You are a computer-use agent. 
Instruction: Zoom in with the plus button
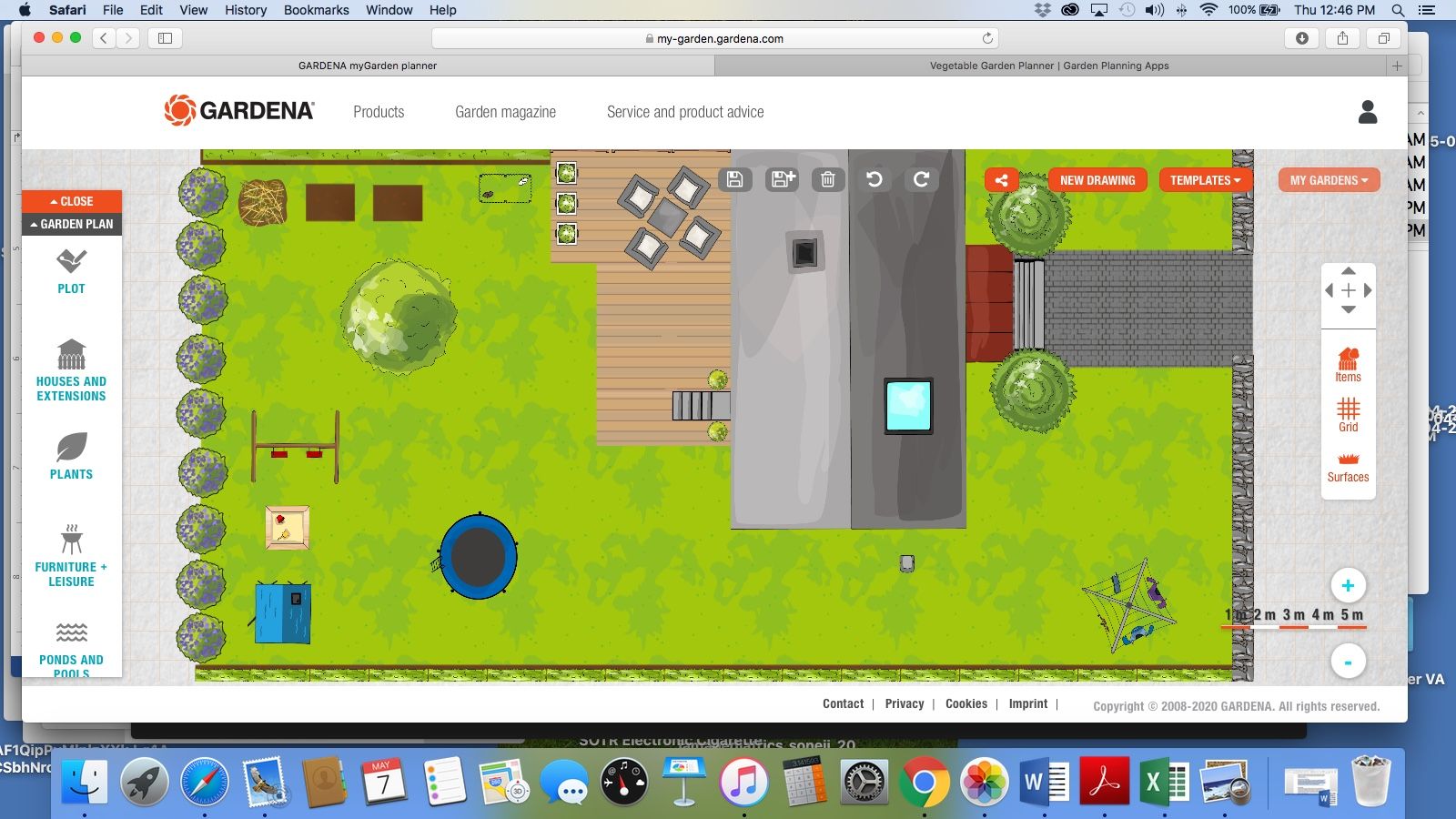pos(1348,586)
